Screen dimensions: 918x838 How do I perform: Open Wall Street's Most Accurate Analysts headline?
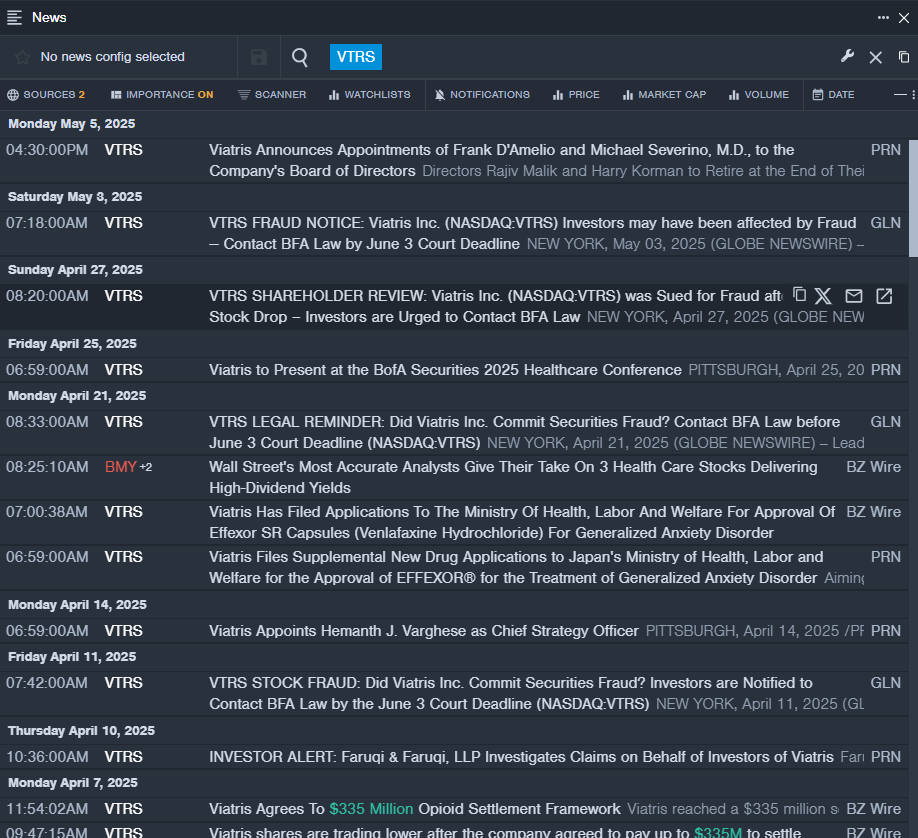pyautogui.click(x=513, y=477)
